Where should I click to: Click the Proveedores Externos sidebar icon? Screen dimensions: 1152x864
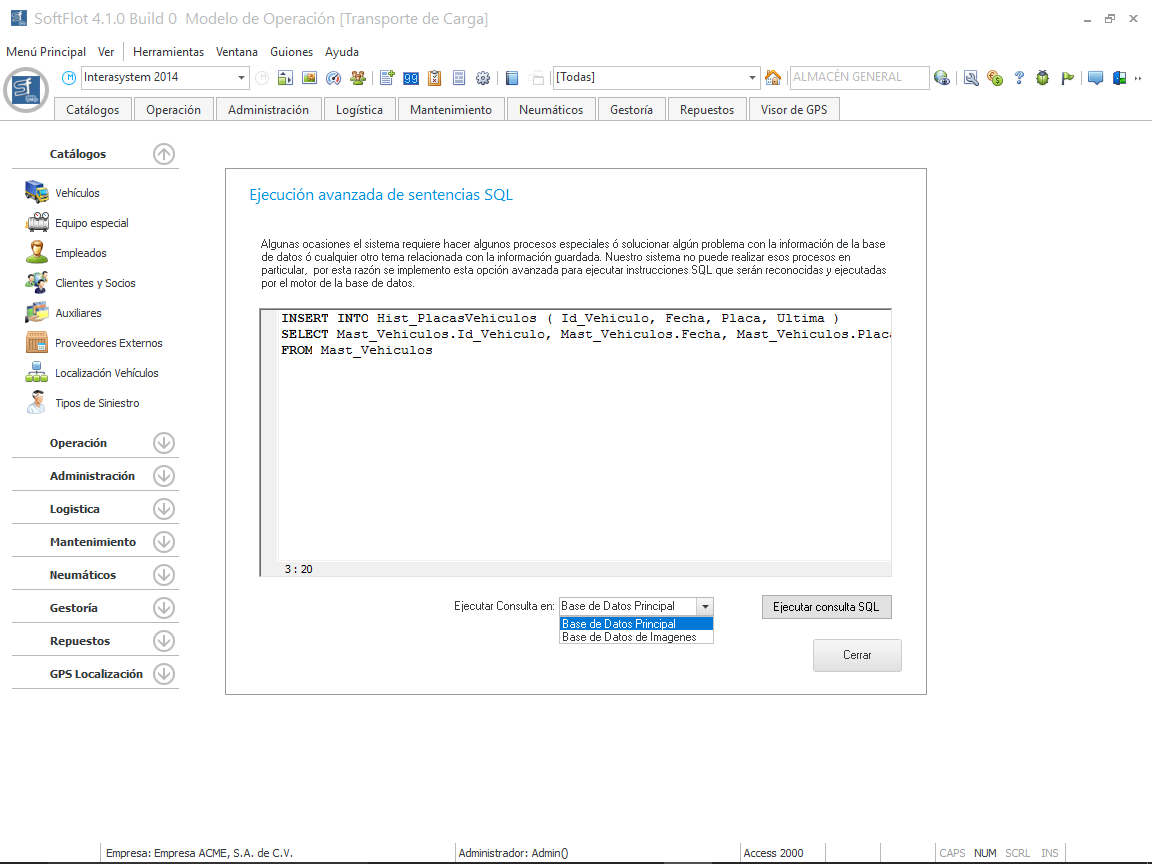click(37, 343)
